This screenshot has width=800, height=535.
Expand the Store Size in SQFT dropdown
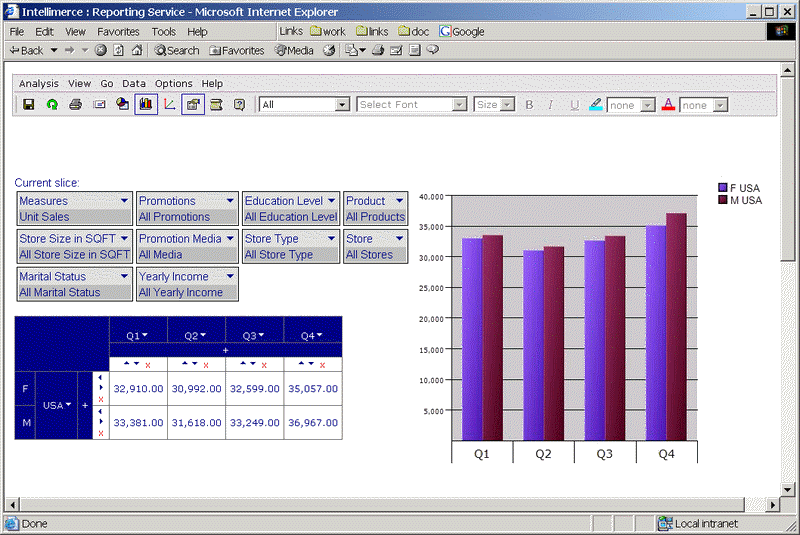pos(124,238)
